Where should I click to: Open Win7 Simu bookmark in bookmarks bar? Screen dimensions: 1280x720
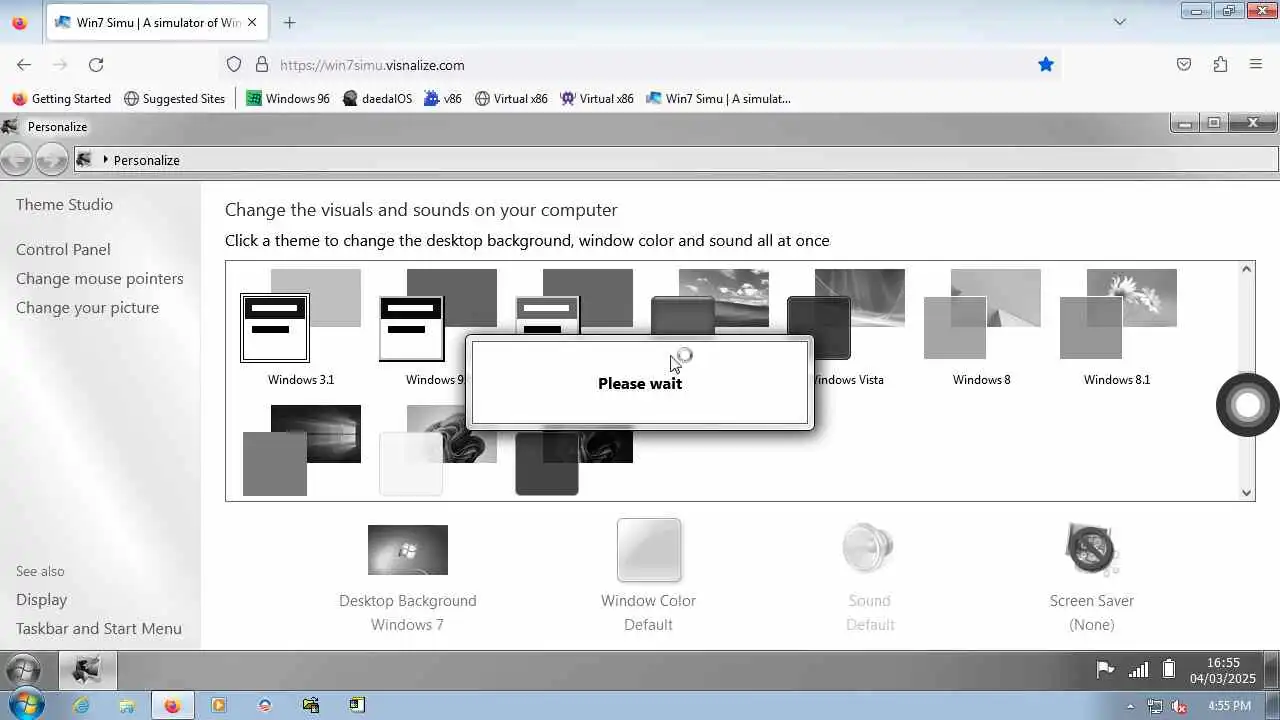(x=718, y=99)
